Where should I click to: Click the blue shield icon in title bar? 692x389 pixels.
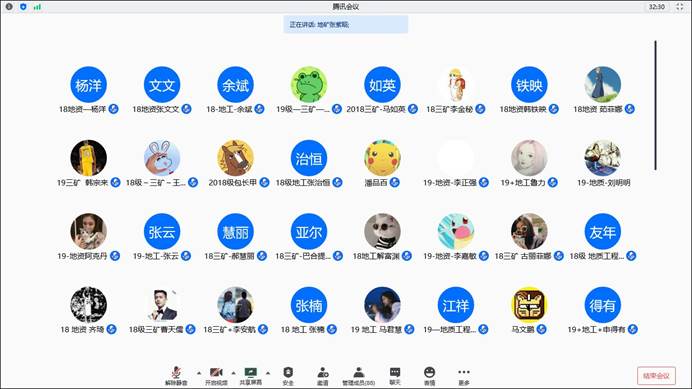pyautogui.click(x=23, y=7)
